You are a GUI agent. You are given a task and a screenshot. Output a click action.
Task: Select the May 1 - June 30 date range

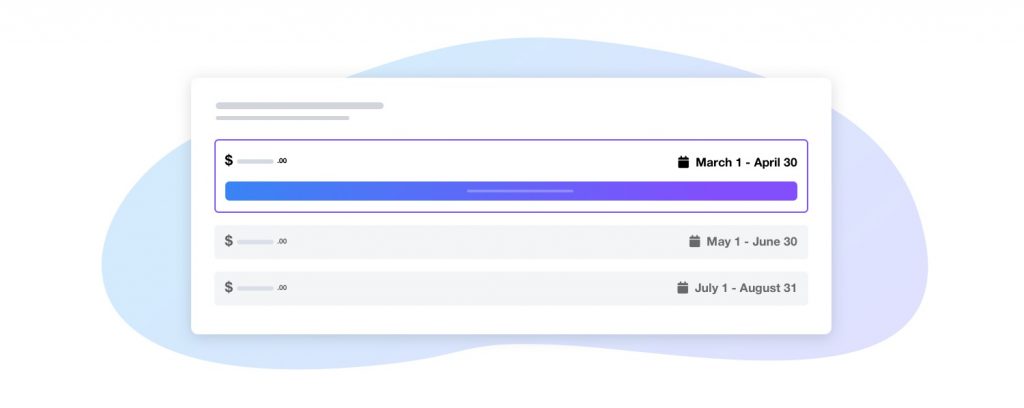pos(751,241)
